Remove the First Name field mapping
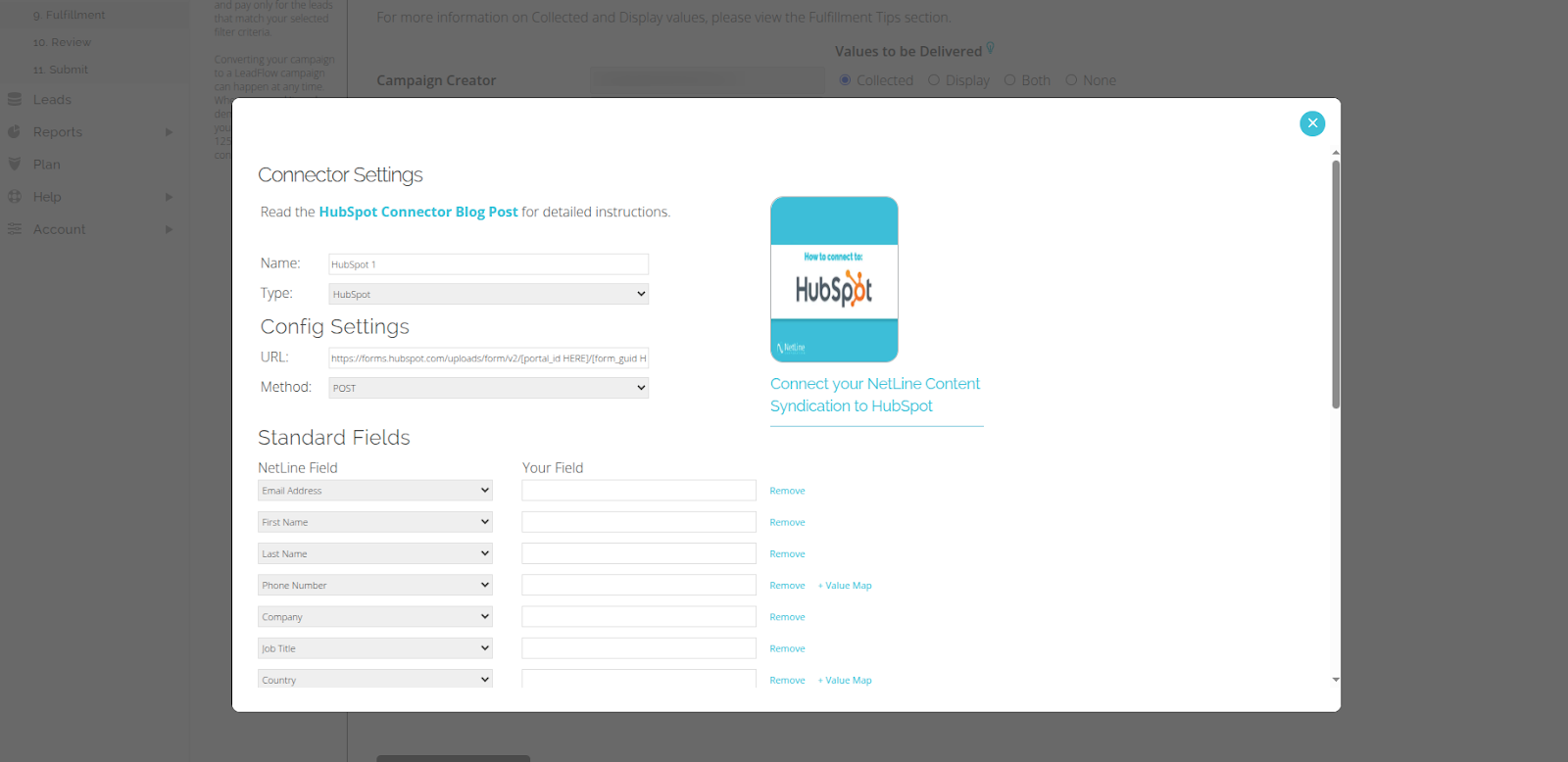The height and width of the screenshot is (762, 1568). click(787, 522)
